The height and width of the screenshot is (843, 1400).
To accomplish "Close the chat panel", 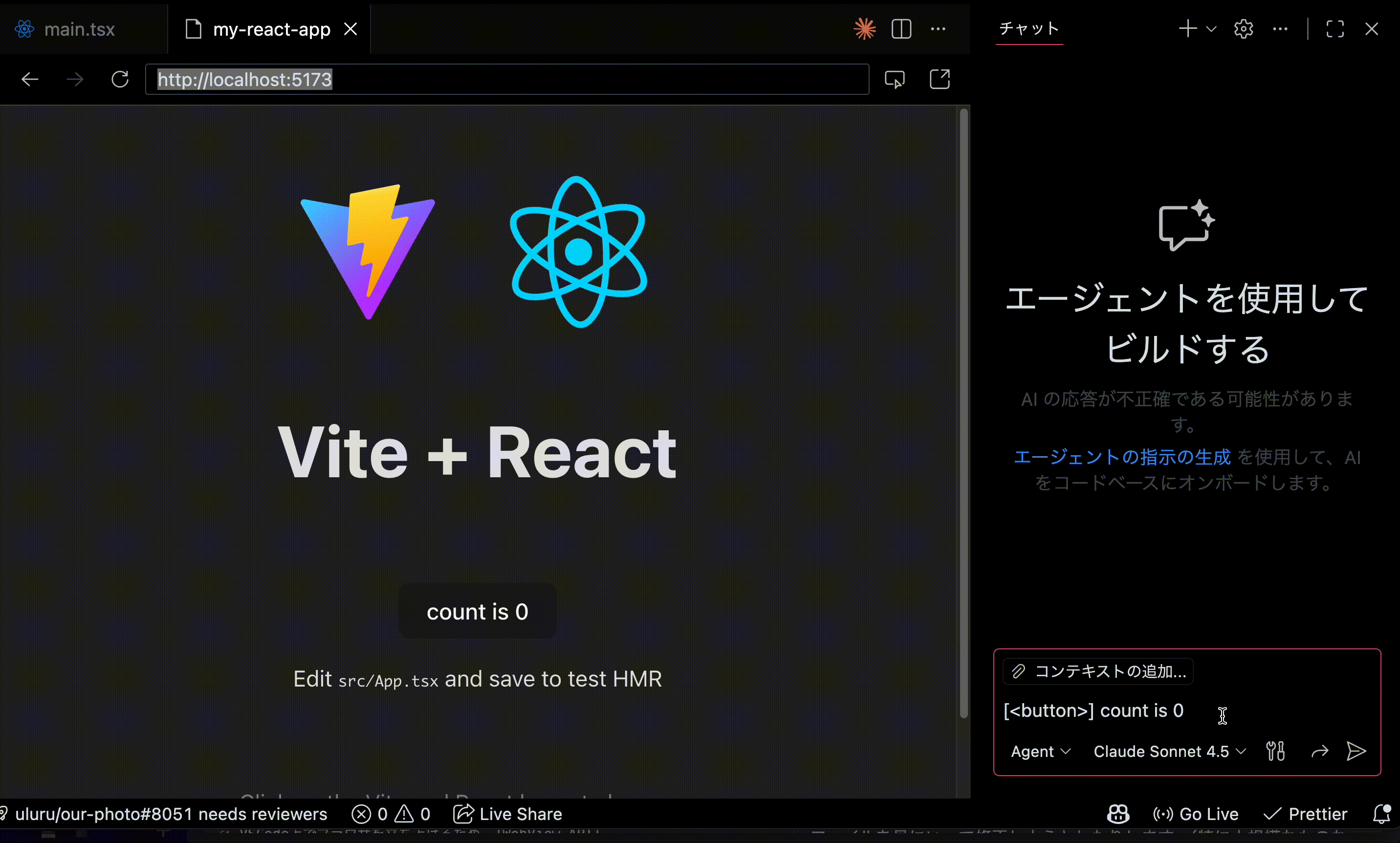I will tap(1372, 29).
